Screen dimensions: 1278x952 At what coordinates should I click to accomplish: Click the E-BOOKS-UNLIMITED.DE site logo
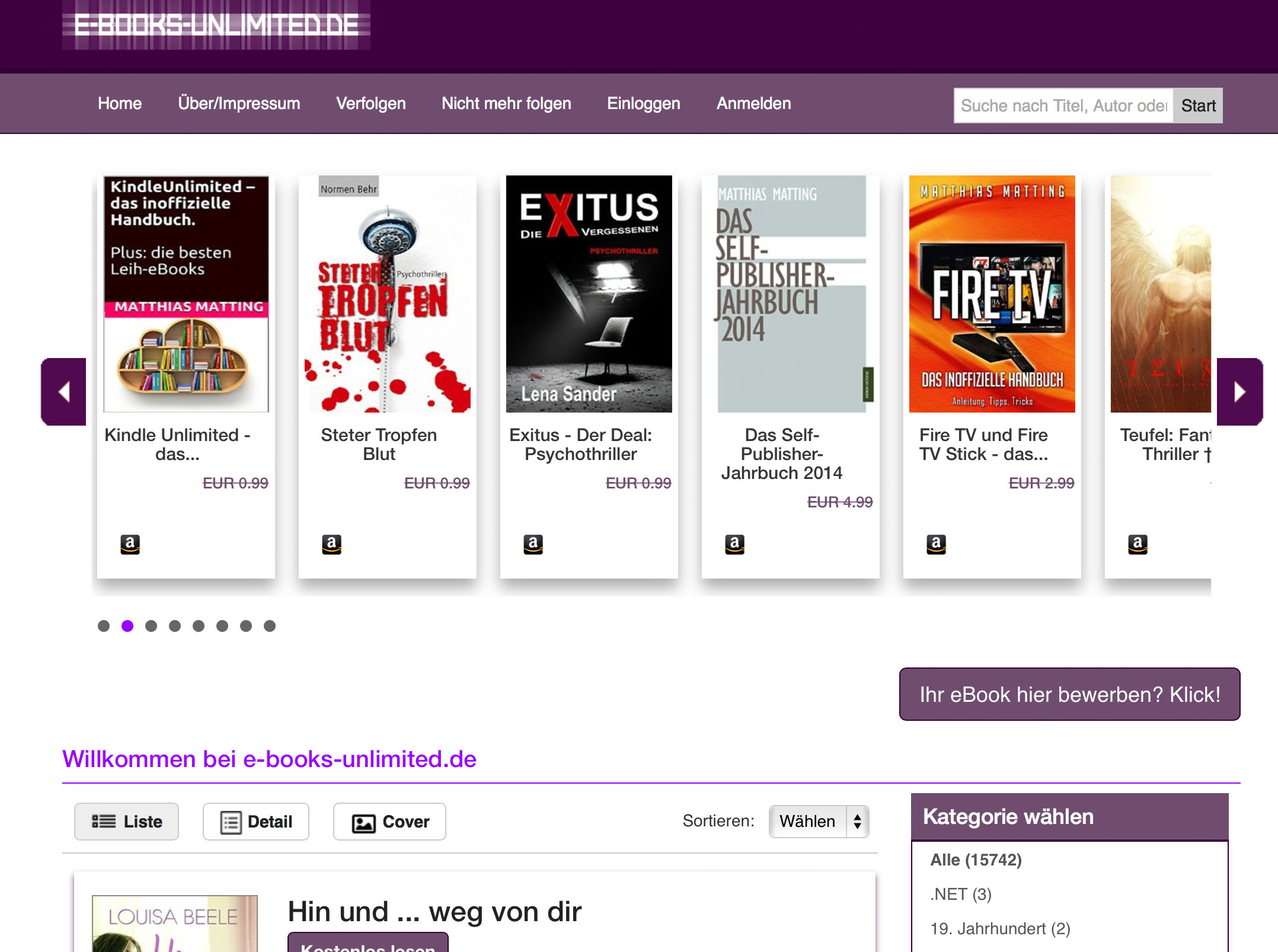pyautogui.click(x=216, y=25)
